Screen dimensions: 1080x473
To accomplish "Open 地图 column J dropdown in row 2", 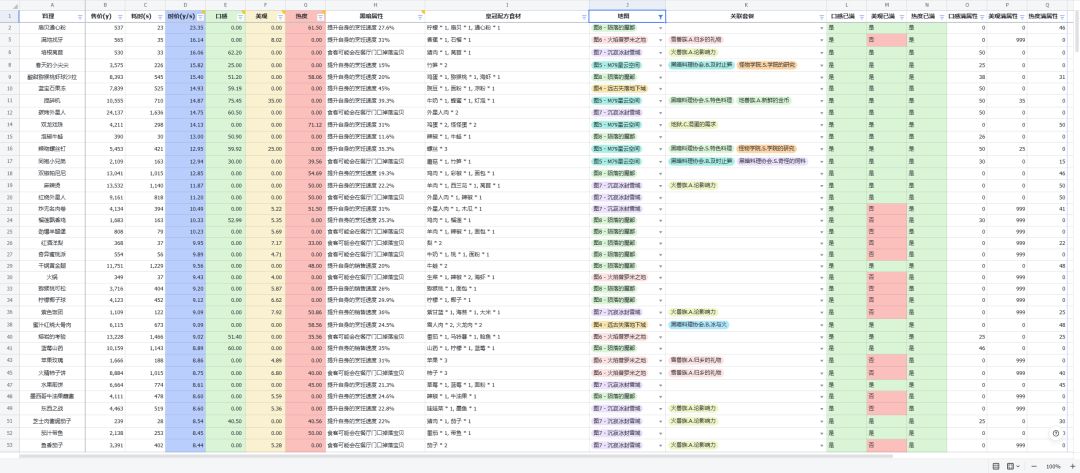I will point(661,28).
